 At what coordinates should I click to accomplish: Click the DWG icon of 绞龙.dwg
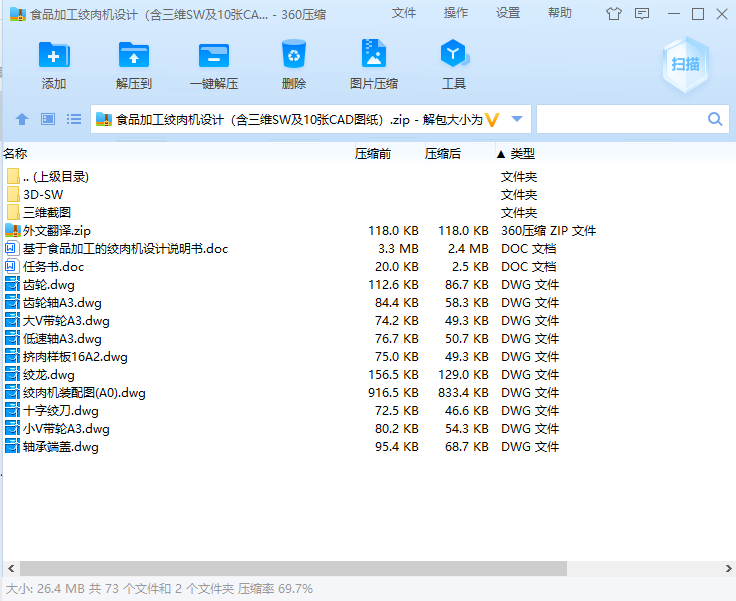12,375
